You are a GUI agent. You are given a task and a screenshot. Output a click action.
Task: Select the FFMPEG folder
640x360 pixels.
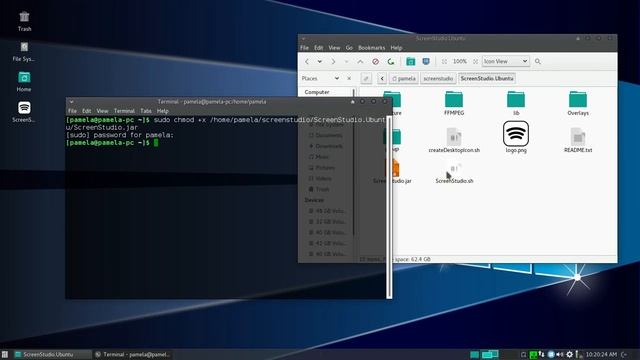(454, 103)
